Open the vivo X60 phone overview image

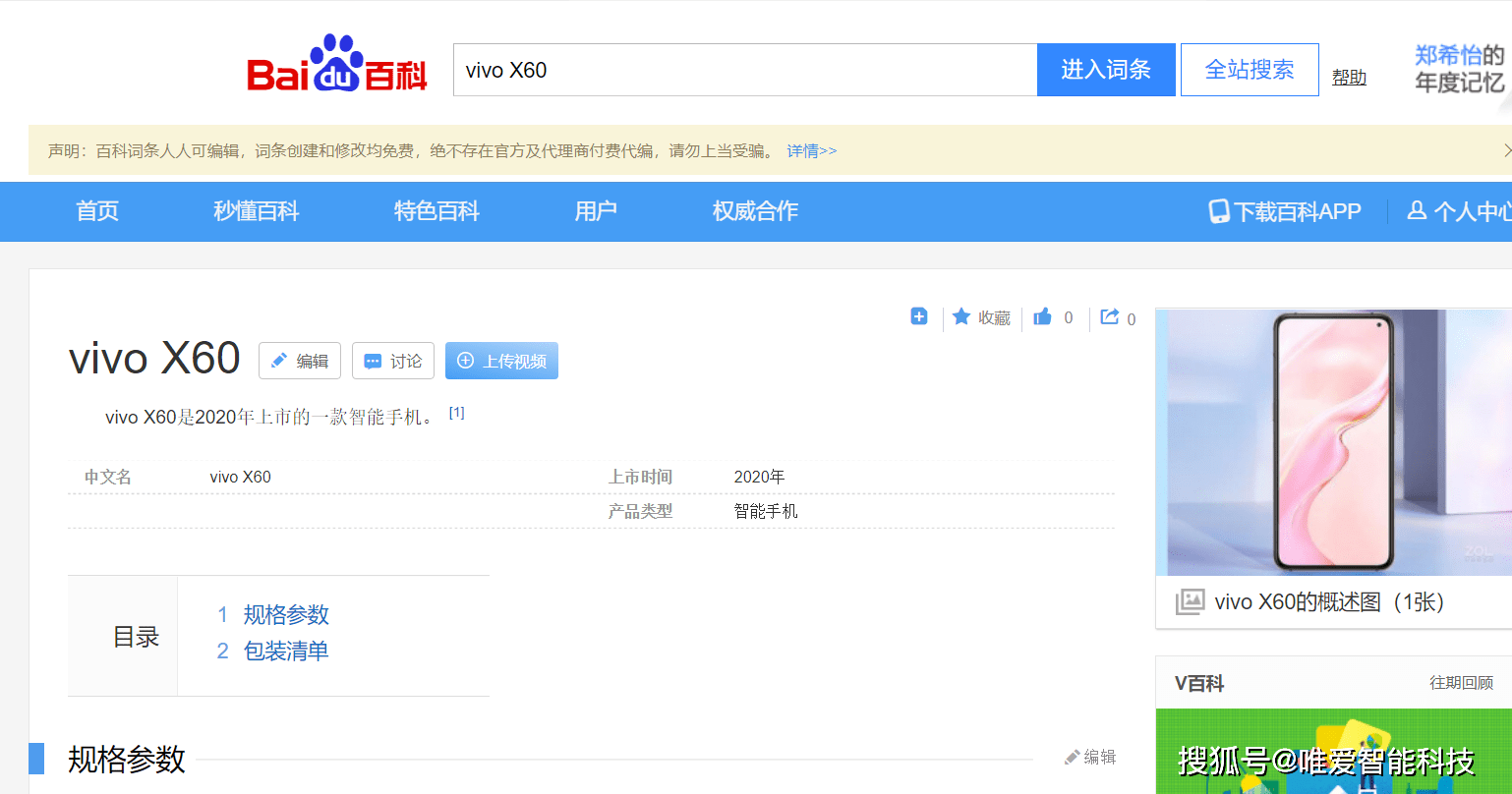[1333, 442]
